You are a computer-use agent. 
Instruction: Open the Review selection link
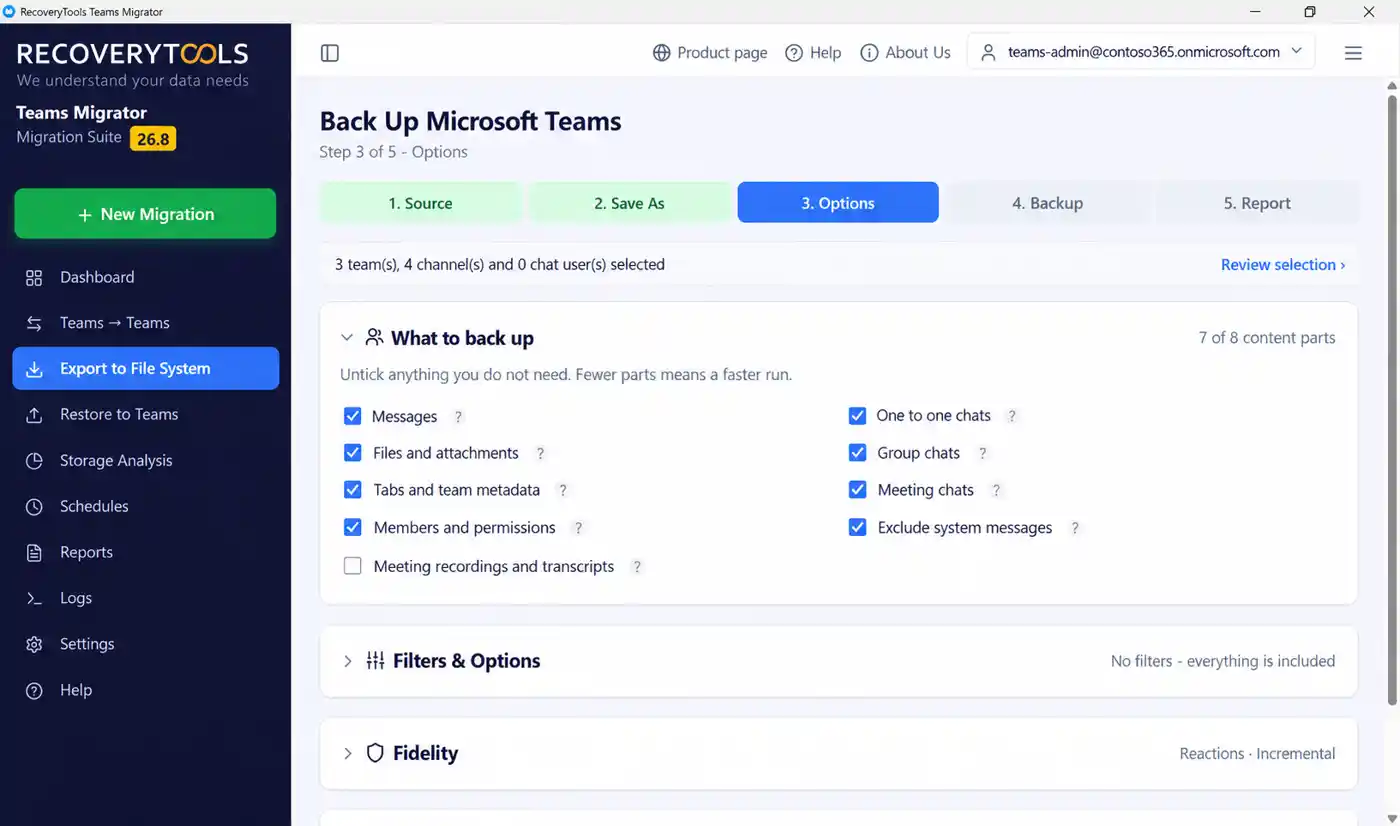(1283, 265)
